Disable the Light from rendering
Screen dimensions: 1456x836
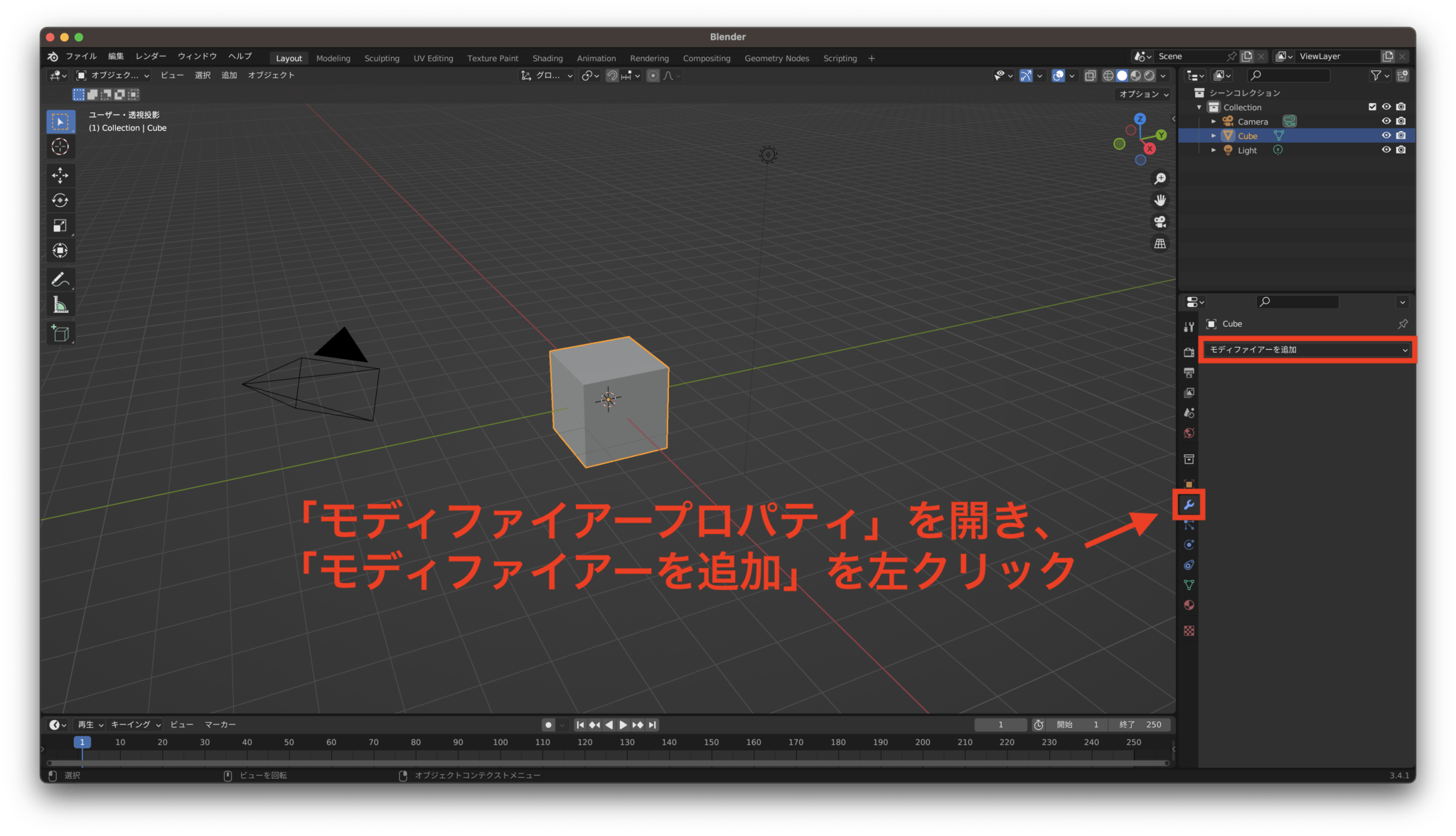(x=1401, y=150)
